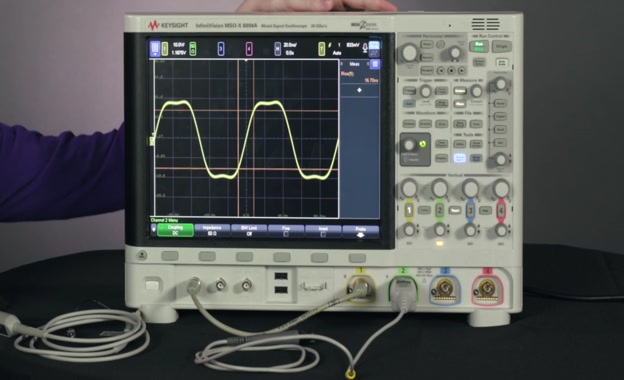Push the Single acquisition button
Image resolution: width=624 pixels, height=380 pixels.
click(x=501, y=47)
